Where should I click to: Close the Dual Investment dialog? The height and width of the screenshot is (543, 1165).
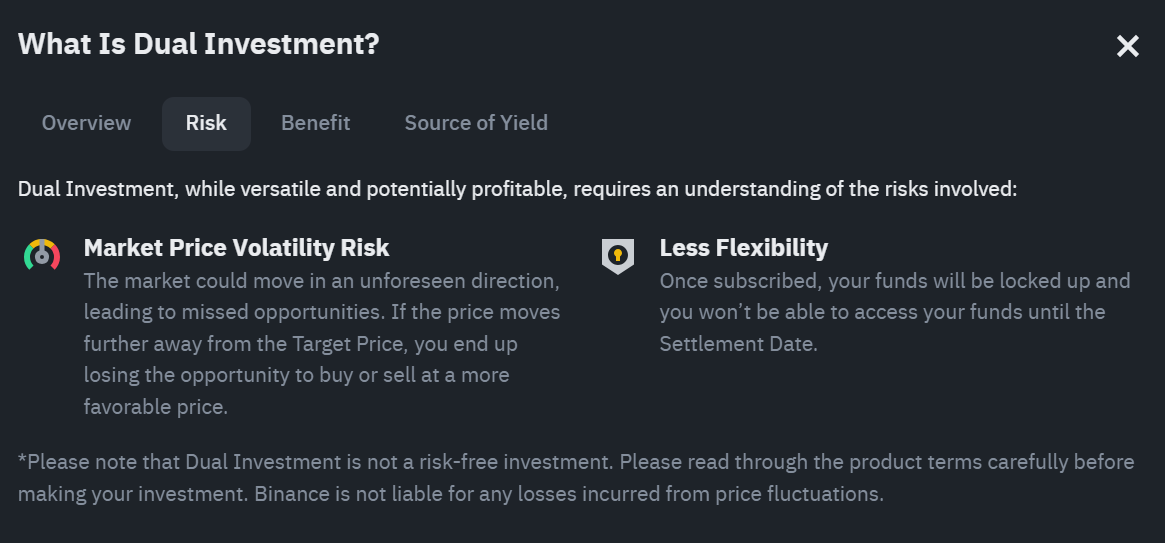pos(1128,46)
